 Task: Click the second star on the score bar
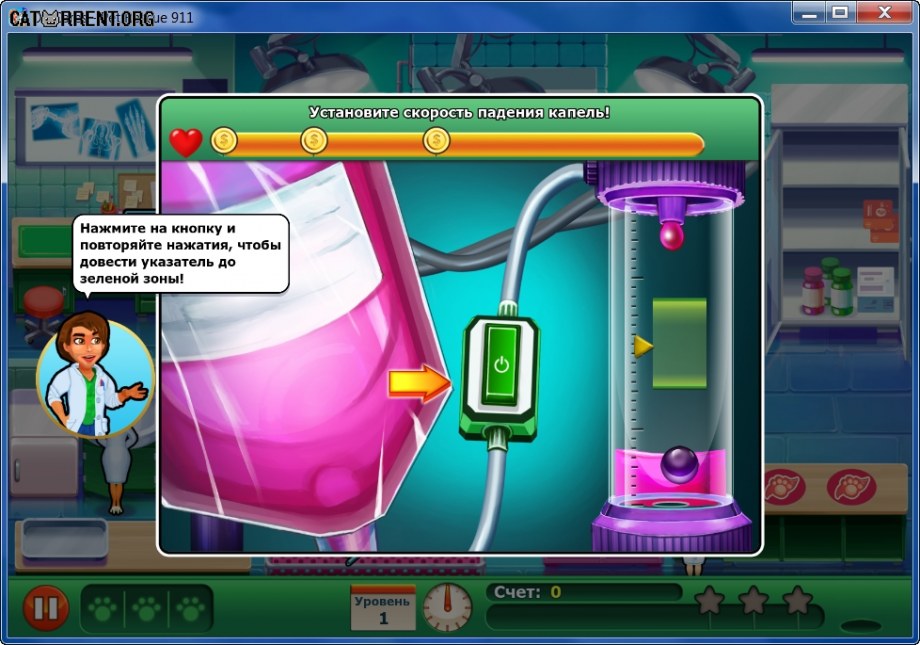pyautogui.click(x=753, y=600)
